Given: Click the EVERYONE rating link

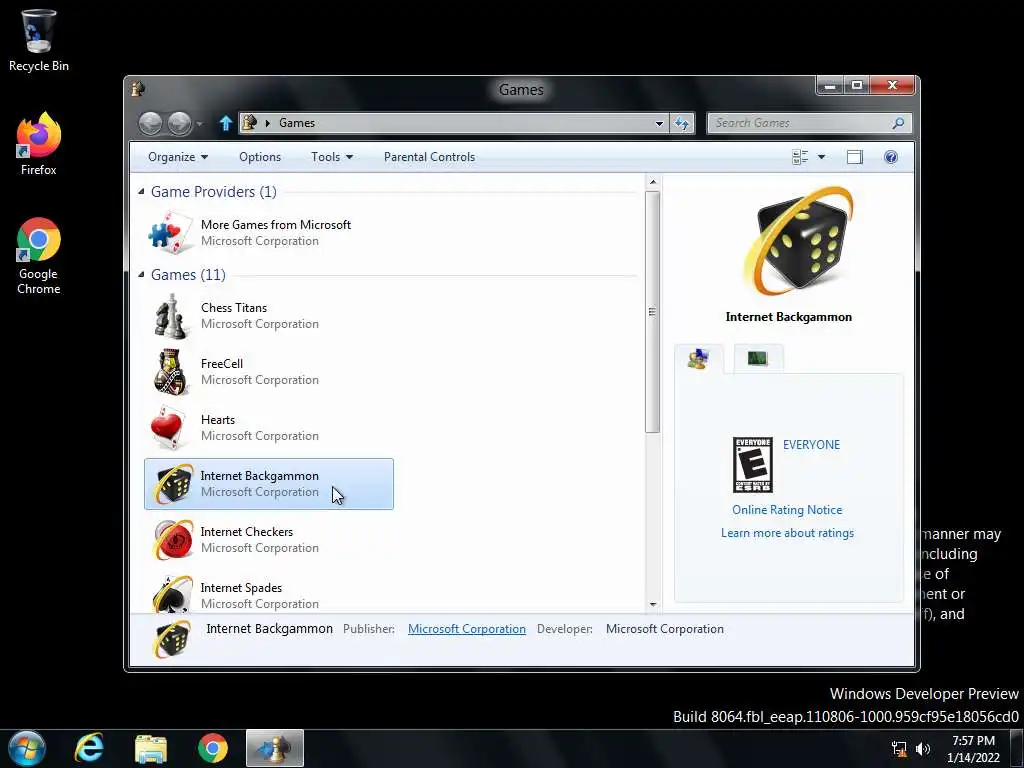Looking at the screenshot, I should click(x=811, y=445).
